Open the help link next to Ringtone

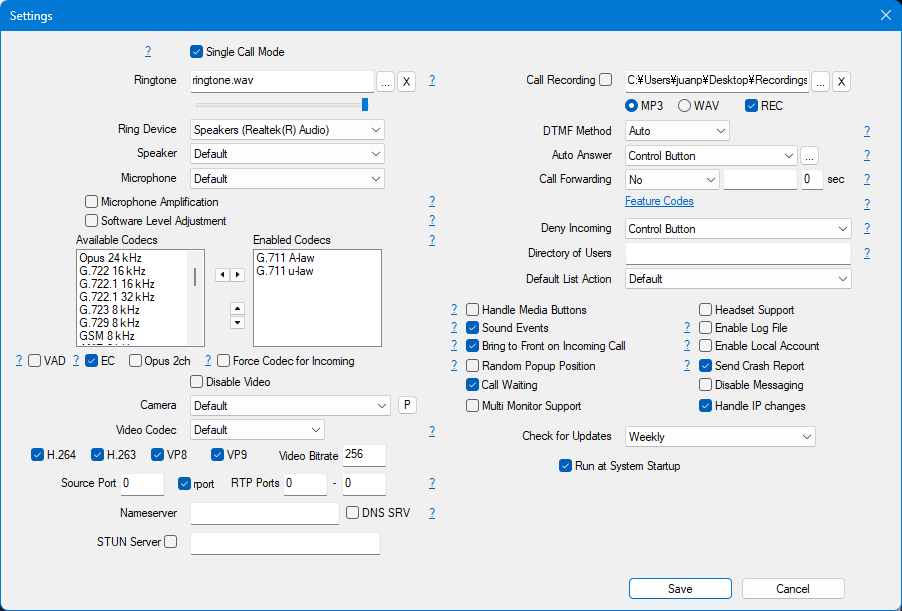(432, 80)
